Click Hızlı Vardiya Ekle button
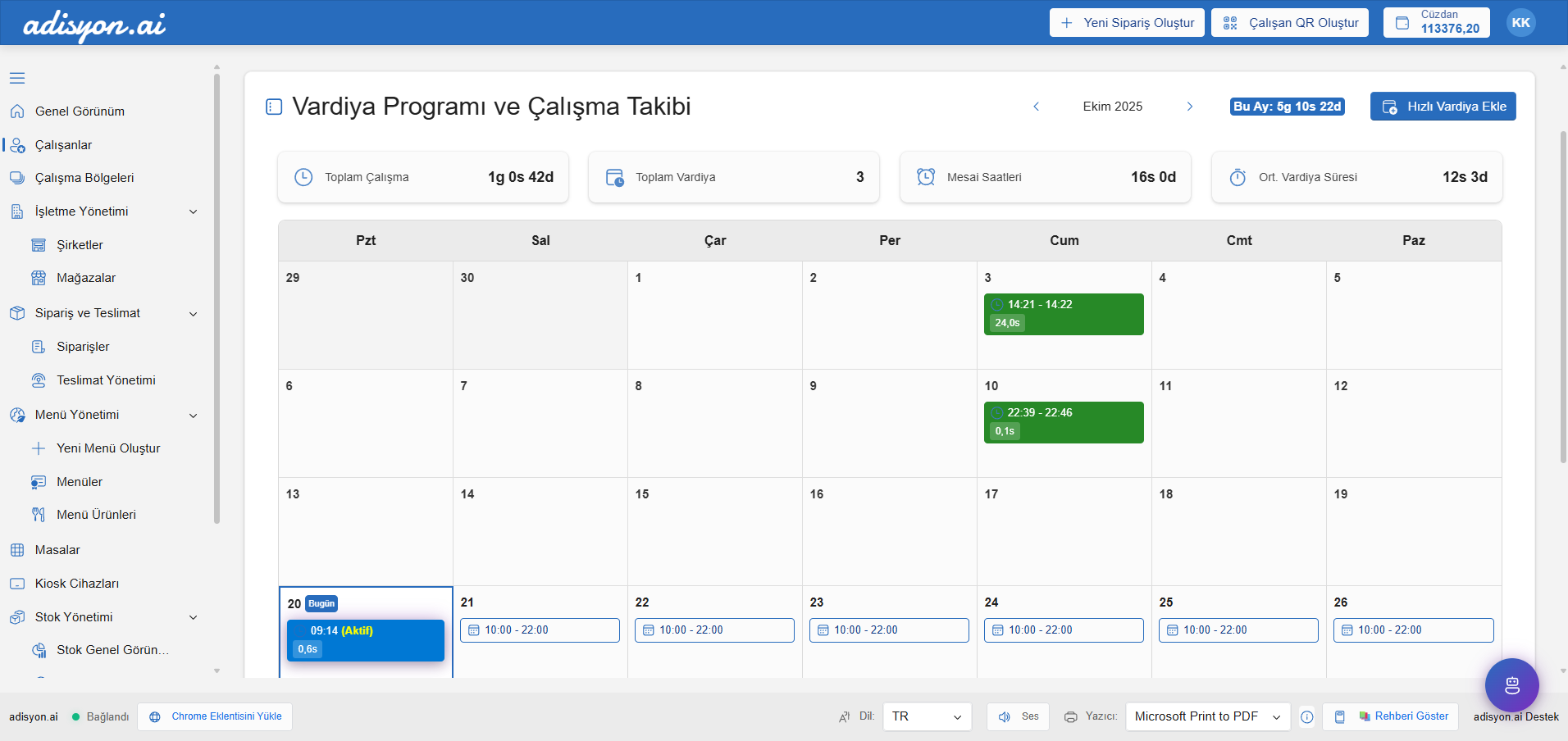This screenshot has height=741, width=1568. coord(1443,107)
